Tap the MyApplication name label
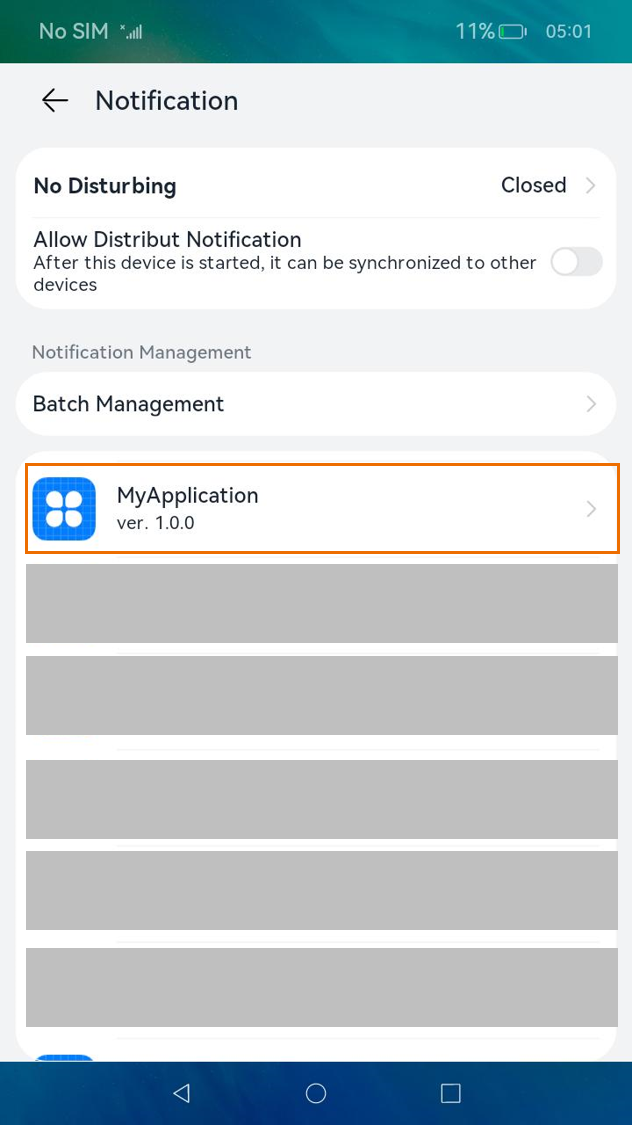The image size is (632, 1125). tap(187, 495)
